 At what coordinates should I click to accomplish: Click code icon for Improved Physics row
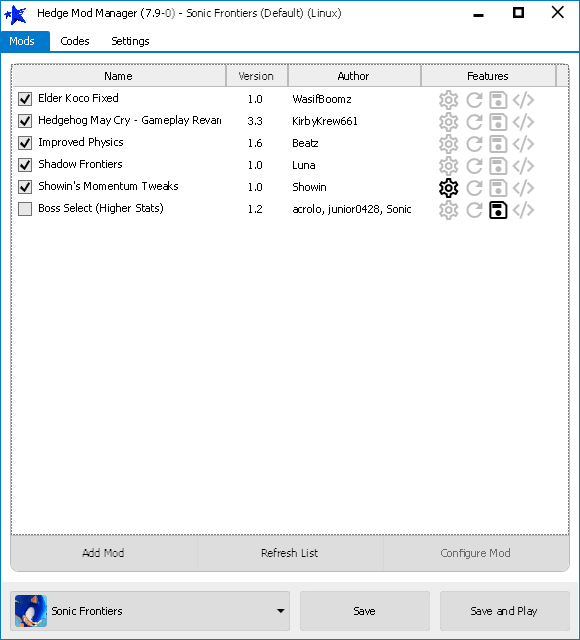pos(523,144)
